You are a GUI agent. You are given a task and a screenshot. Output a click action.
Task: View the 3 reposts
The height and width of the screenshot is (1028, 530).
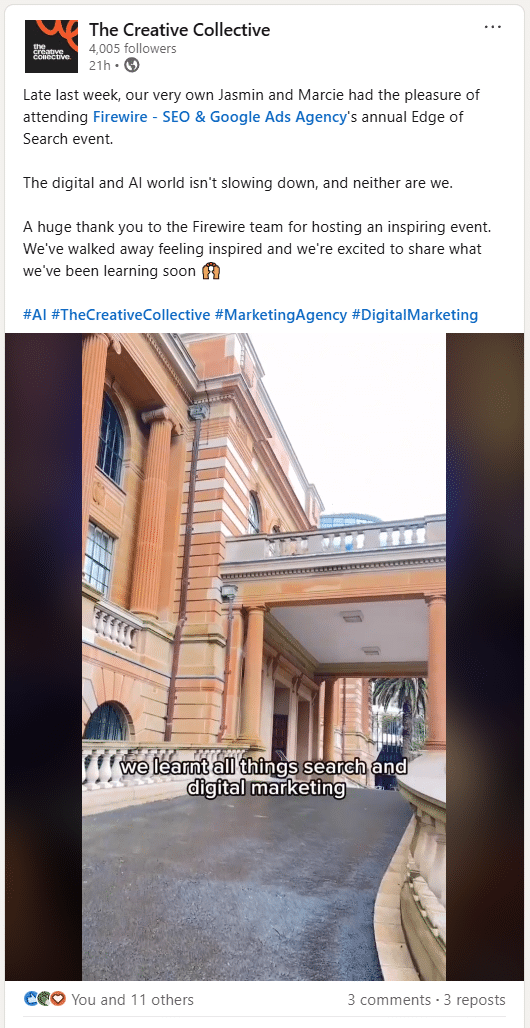point(474,1000)
